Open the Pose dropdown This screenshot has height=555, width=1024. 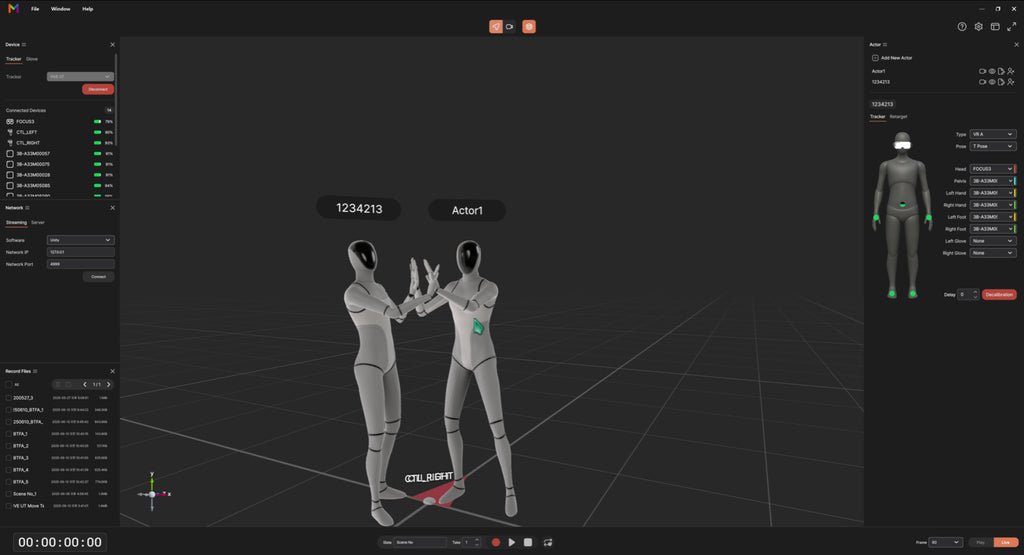(x=993, y=146)
